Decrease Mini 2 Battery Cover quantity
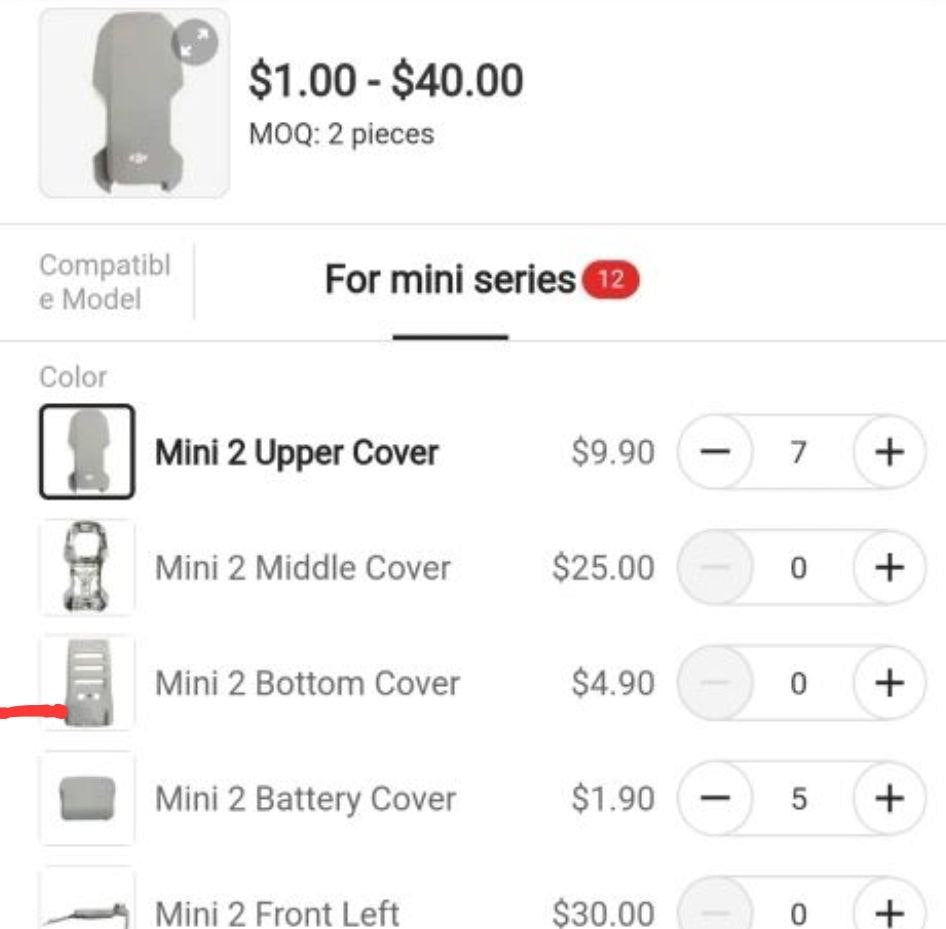This screenshot has height=929, width=946. 716,799
